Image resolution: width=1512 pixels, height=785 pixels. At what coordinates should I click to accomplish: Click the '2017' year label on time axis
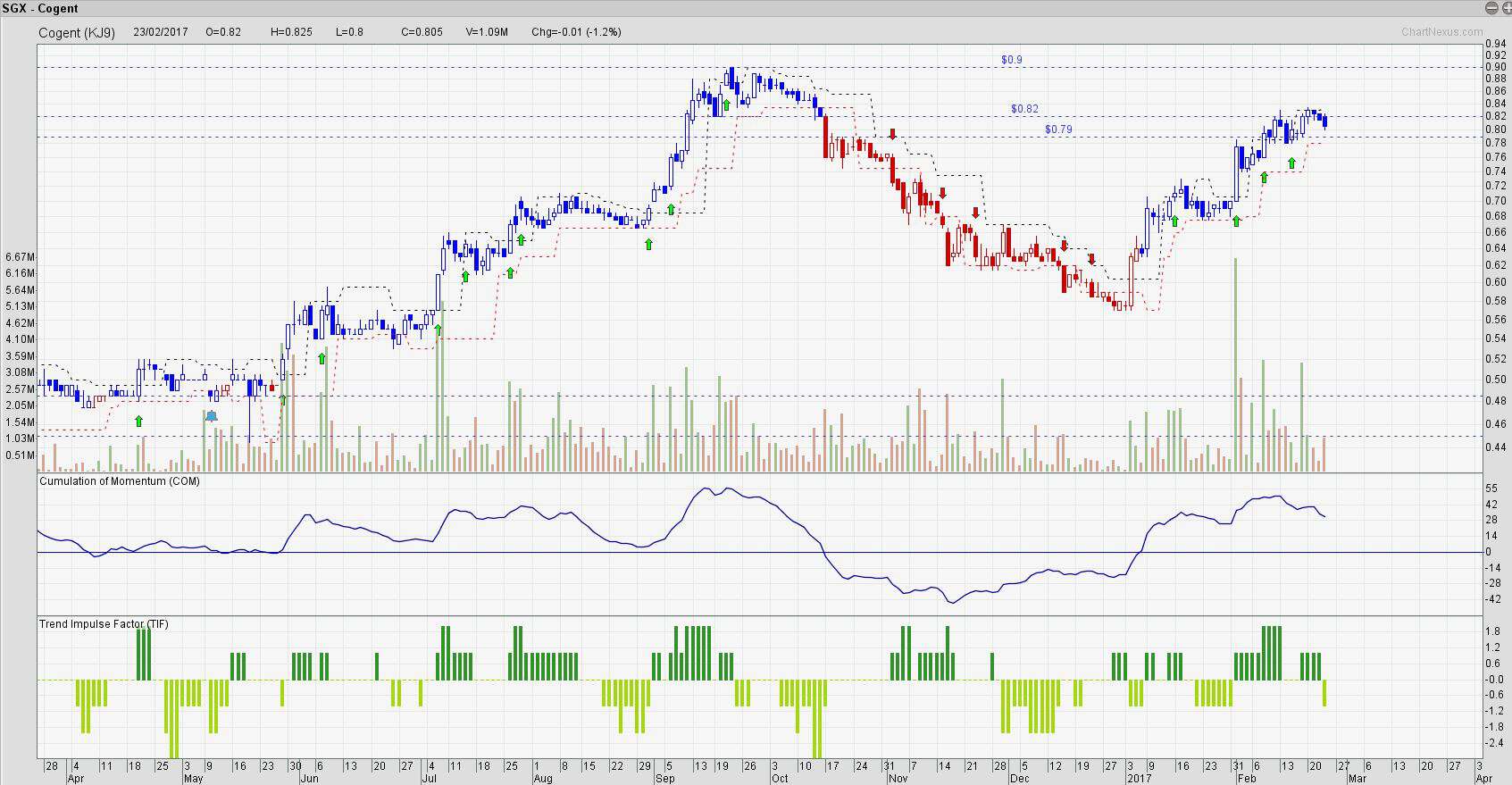[1139, 779]
